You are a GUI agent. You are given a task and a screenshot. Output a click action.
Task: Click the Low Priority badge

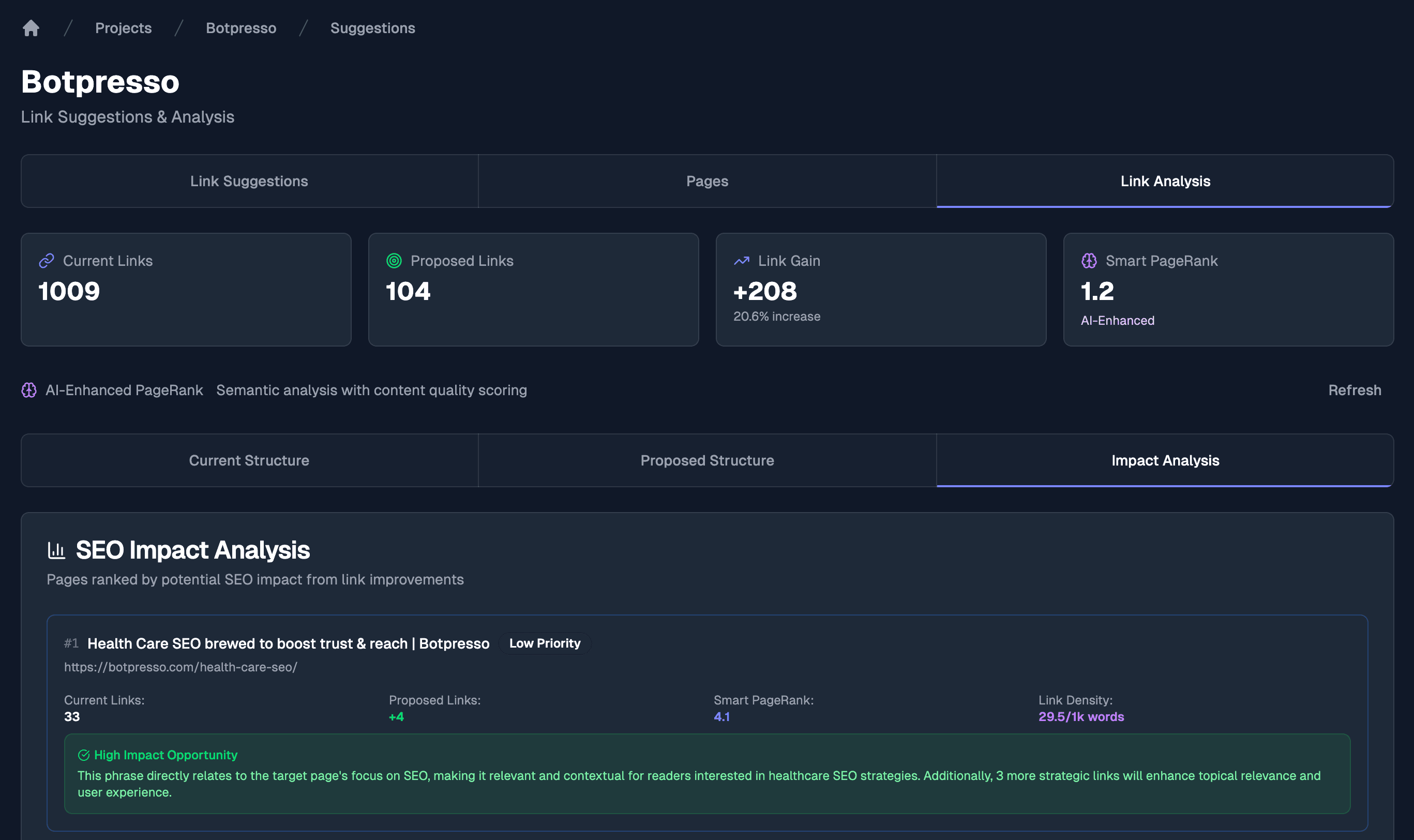tap(544, 643)
